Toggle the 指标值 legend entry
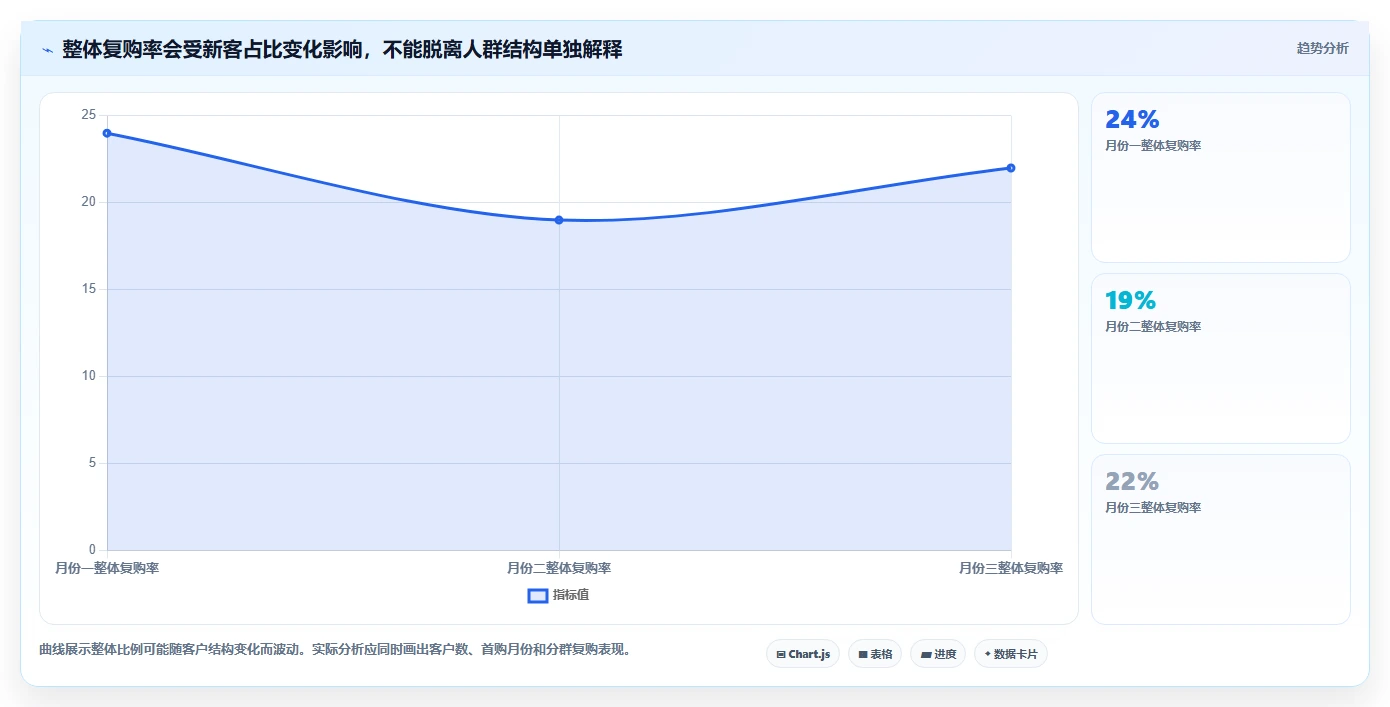Image resolution: width=1390 pixels, height=707 pixels. [559, 595]
